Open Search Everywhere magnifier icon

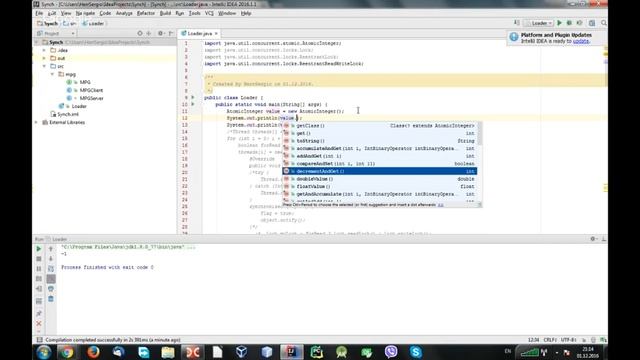tap(604, 23)
